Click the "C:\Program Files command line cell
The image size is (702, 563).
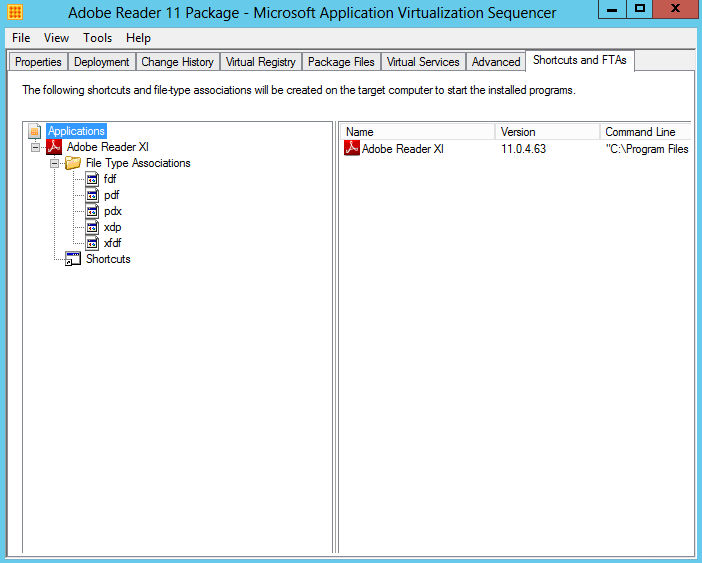(x=647, y=149)
